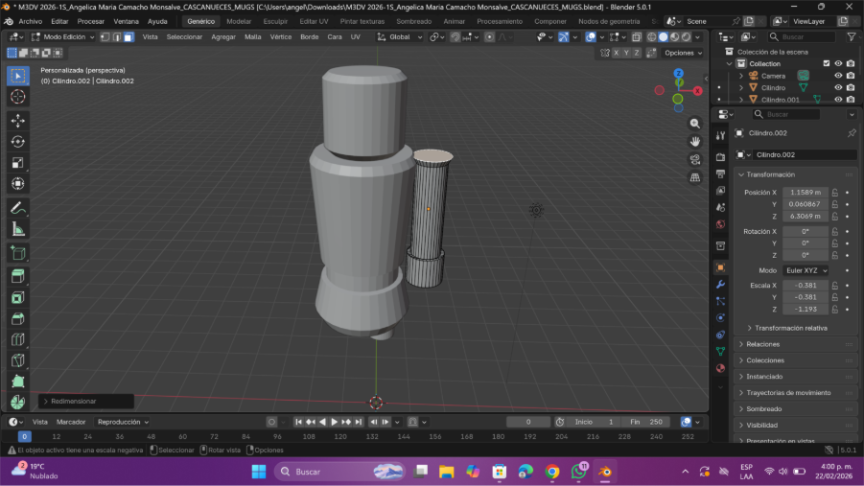Switch to the Esculpir workspace tab
864x486 pixels.
coord(275,21)
